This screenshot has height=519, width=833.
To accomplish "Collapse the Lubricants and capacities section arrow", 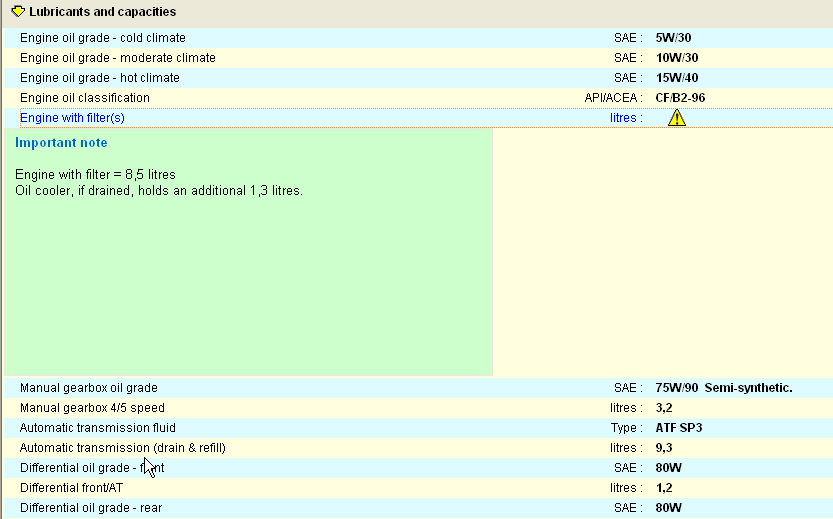I will point(17,12).
